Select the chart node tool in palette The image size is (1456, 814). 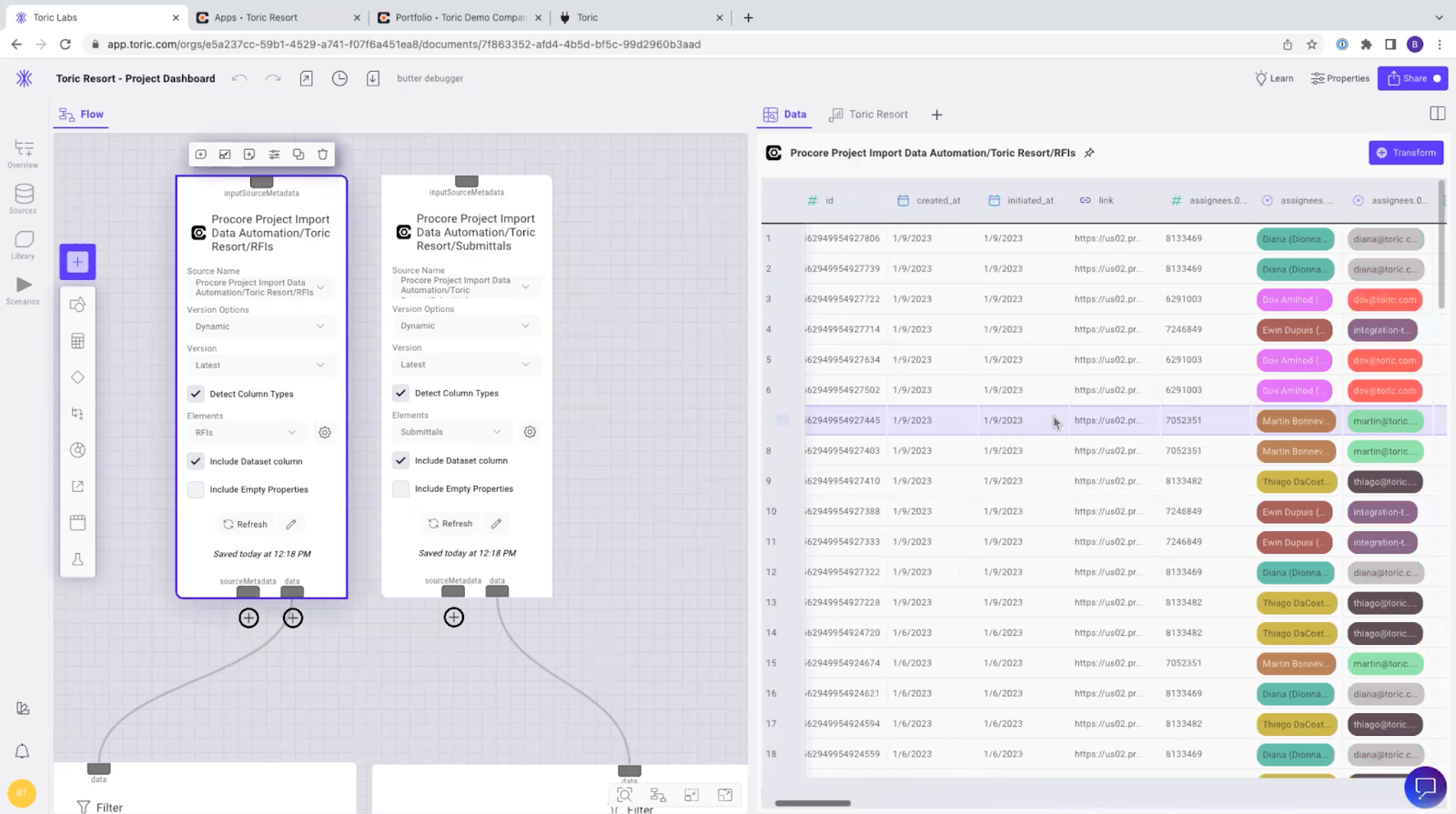click(77, 450)
